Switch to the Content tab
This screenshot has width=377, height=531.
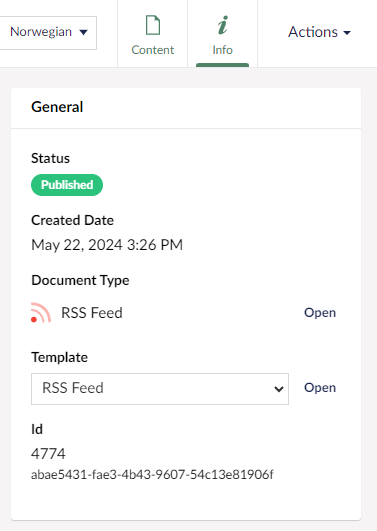point(152,34)
